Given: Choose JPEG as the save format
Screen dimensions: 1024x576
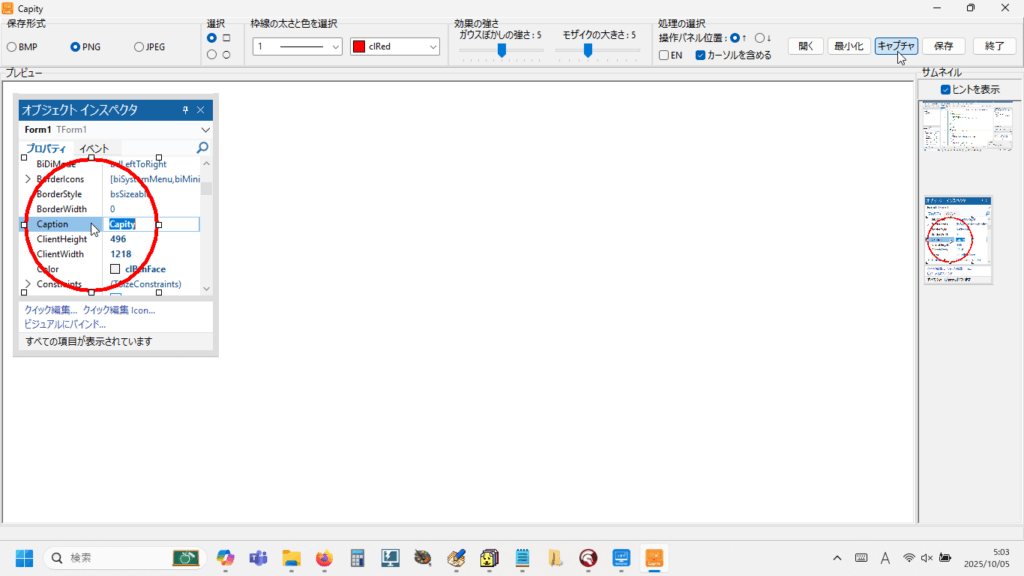Looking at the screenshot, I should click(x=139, y=47).
